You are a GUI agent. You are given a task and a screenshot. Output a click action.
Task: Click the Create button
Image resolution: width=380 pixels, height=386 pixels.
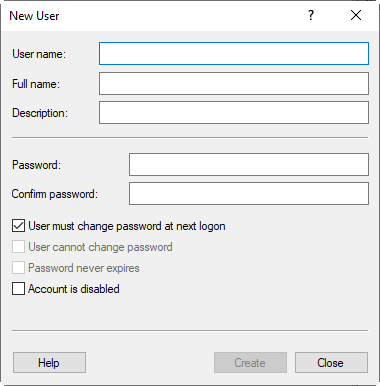click(x=250, y=362)
